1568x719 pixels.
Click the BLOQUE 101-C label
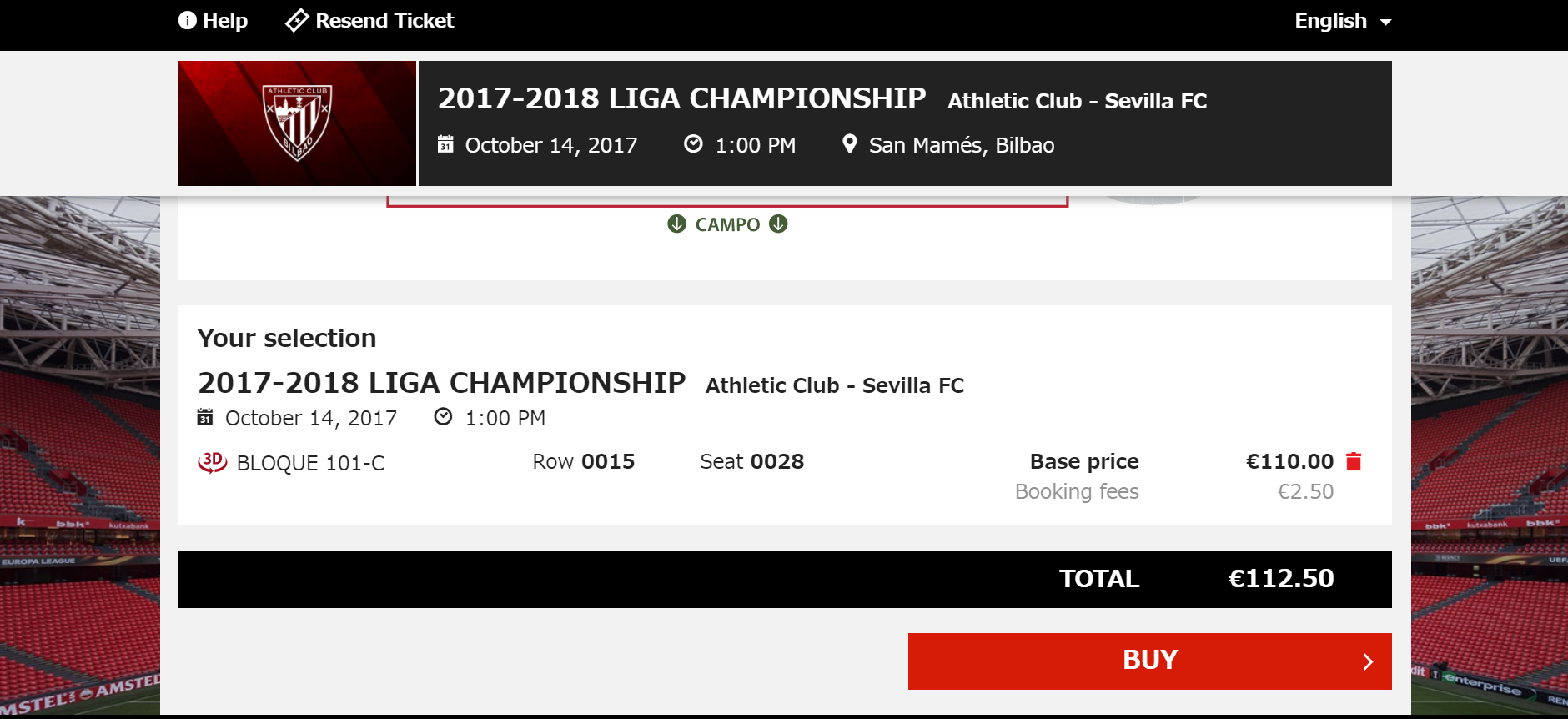click(310, 463)
